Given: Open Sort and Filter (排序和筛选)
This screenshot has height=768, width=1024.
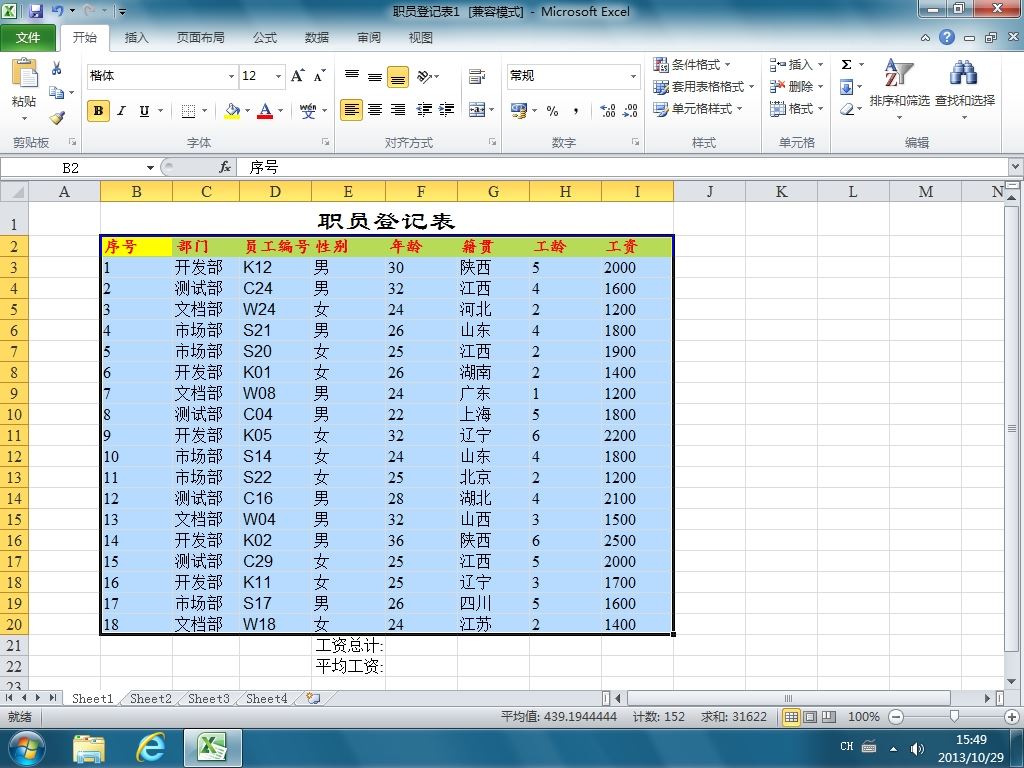Looking at the screenshot, I should pyautogui.click(x=899, y=89).
